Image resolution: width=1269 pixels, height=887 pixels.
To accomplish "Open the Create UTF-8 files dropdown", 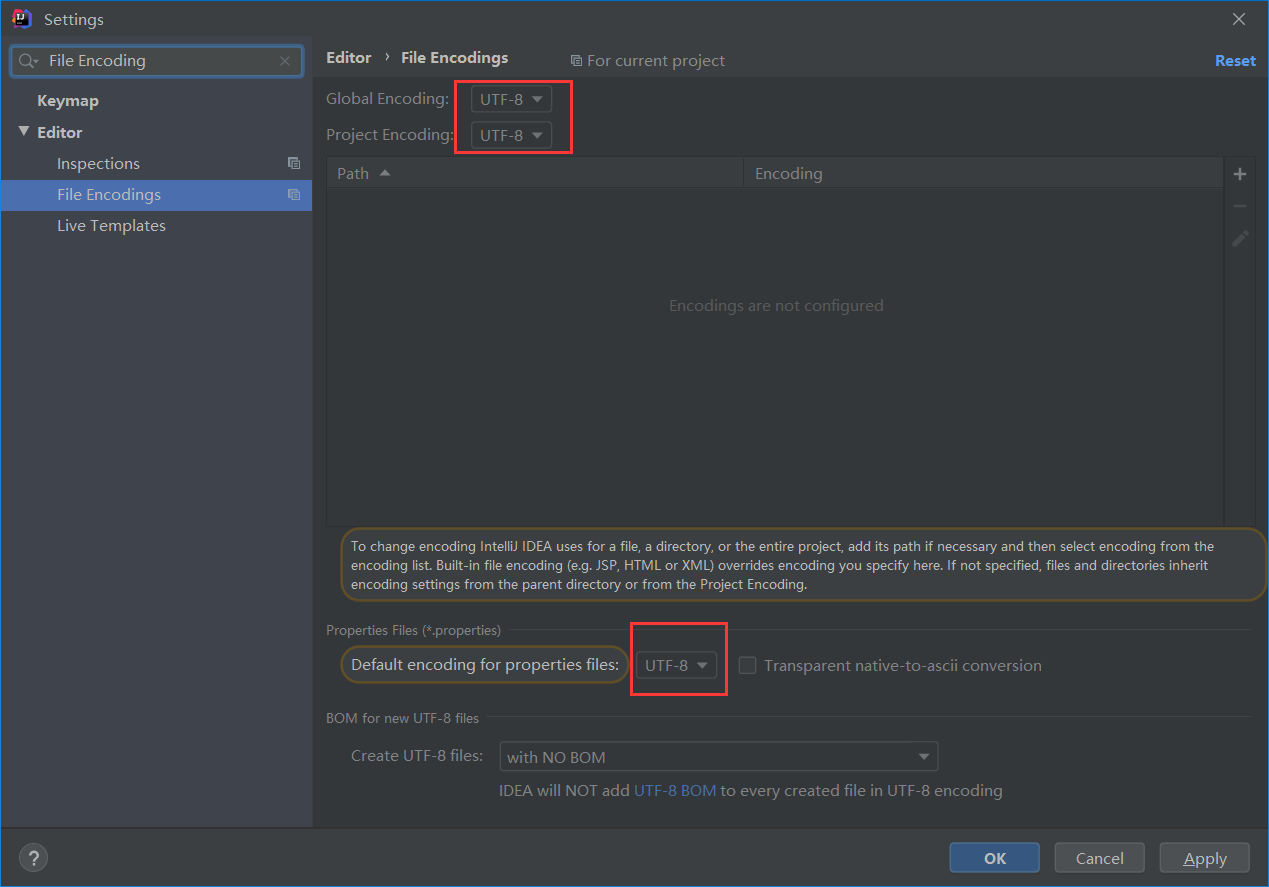I will click(x=718, y=756).
